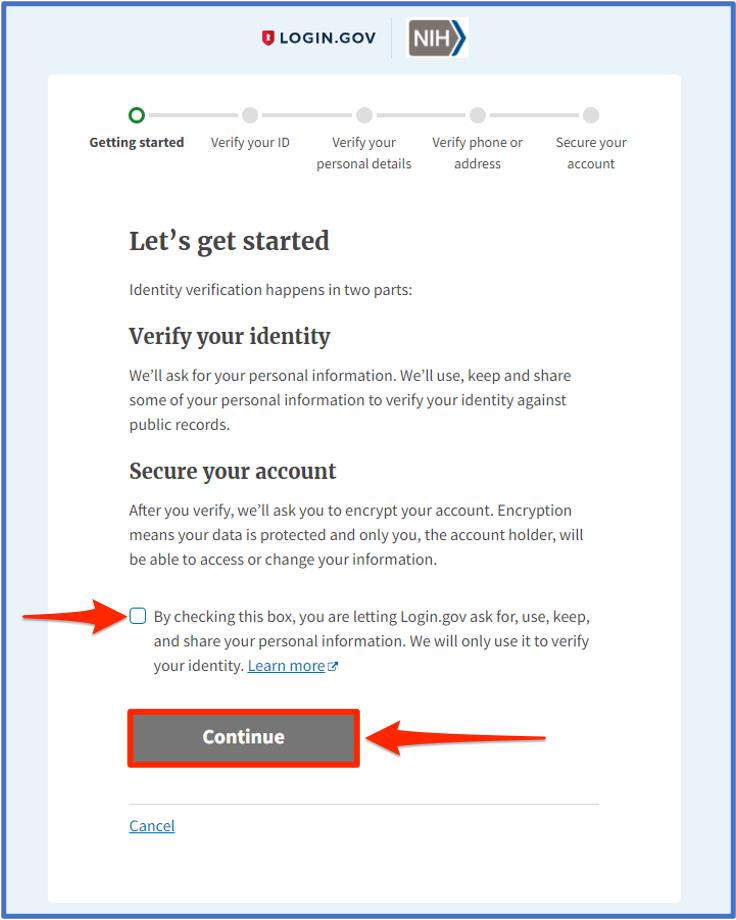
Task: Select the Cancel link
Action: coord(151,825)
